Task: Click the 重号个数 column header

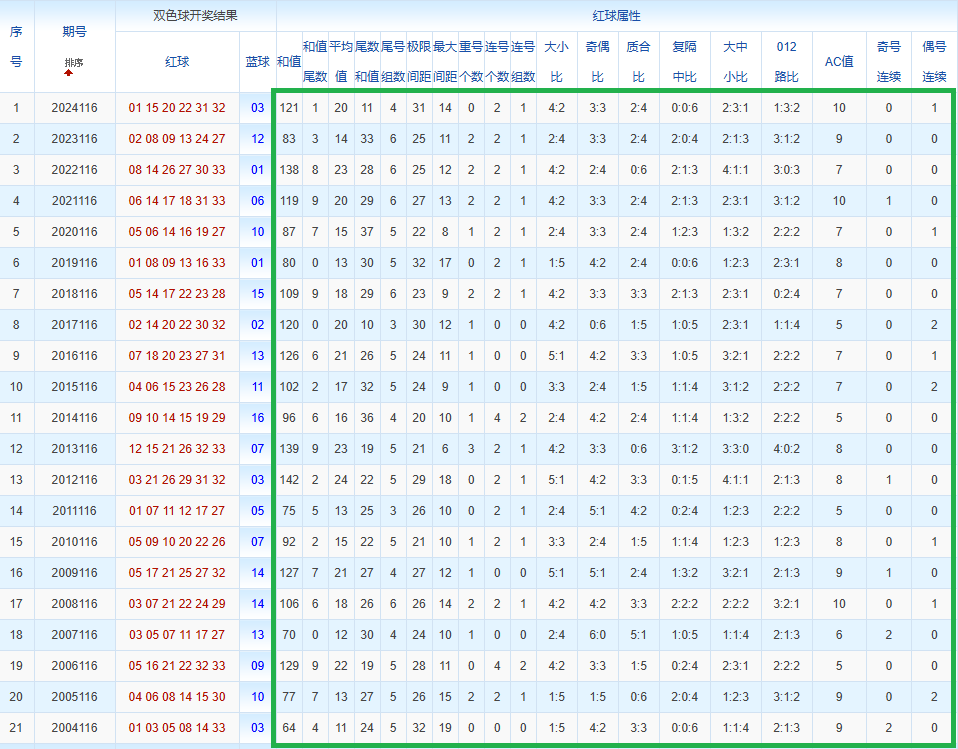Action: pos(471,62)
